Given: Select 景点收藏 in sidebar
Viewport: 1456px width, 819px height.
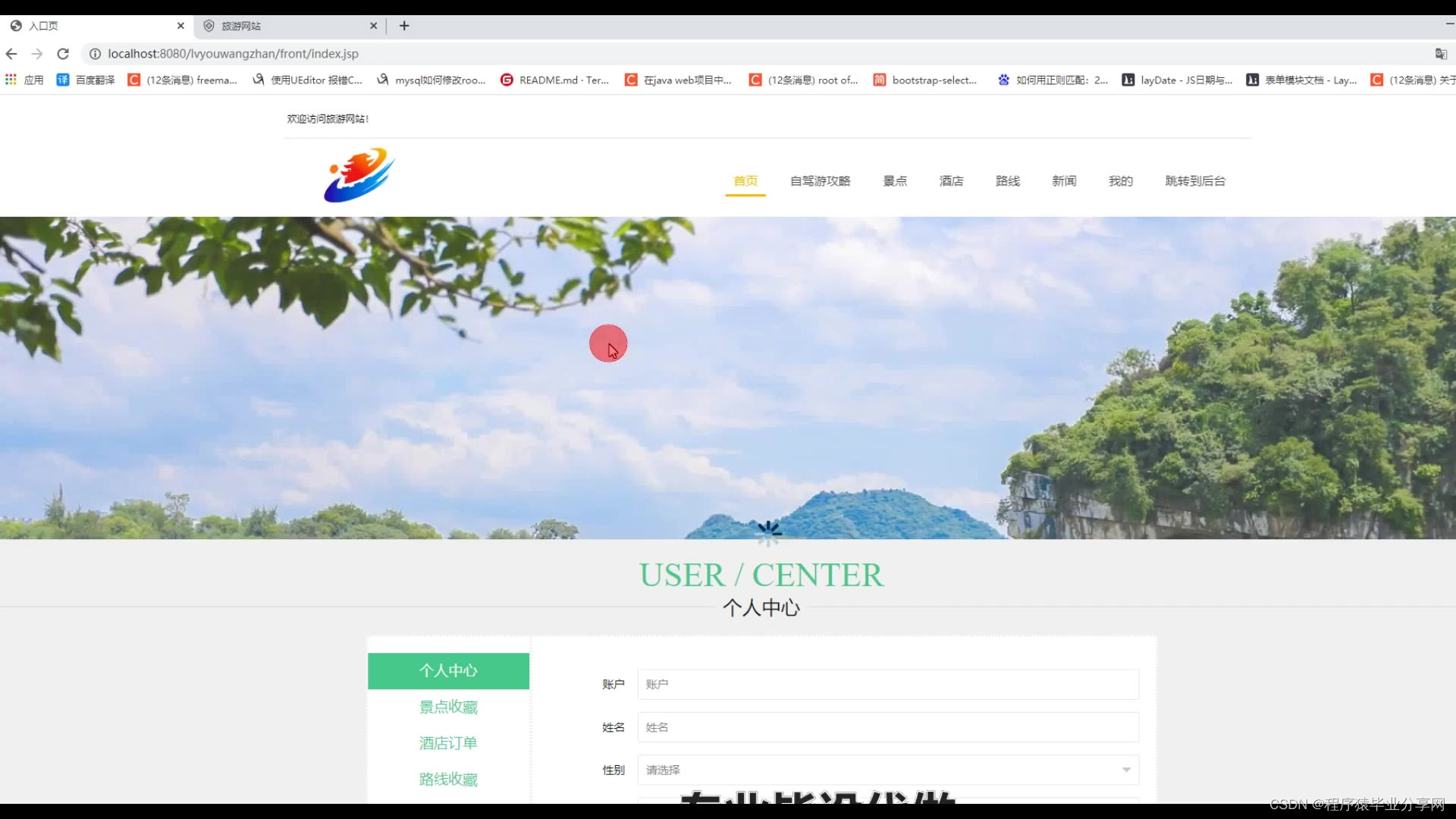Looking at the screenshot, I should tap(448, 707).
